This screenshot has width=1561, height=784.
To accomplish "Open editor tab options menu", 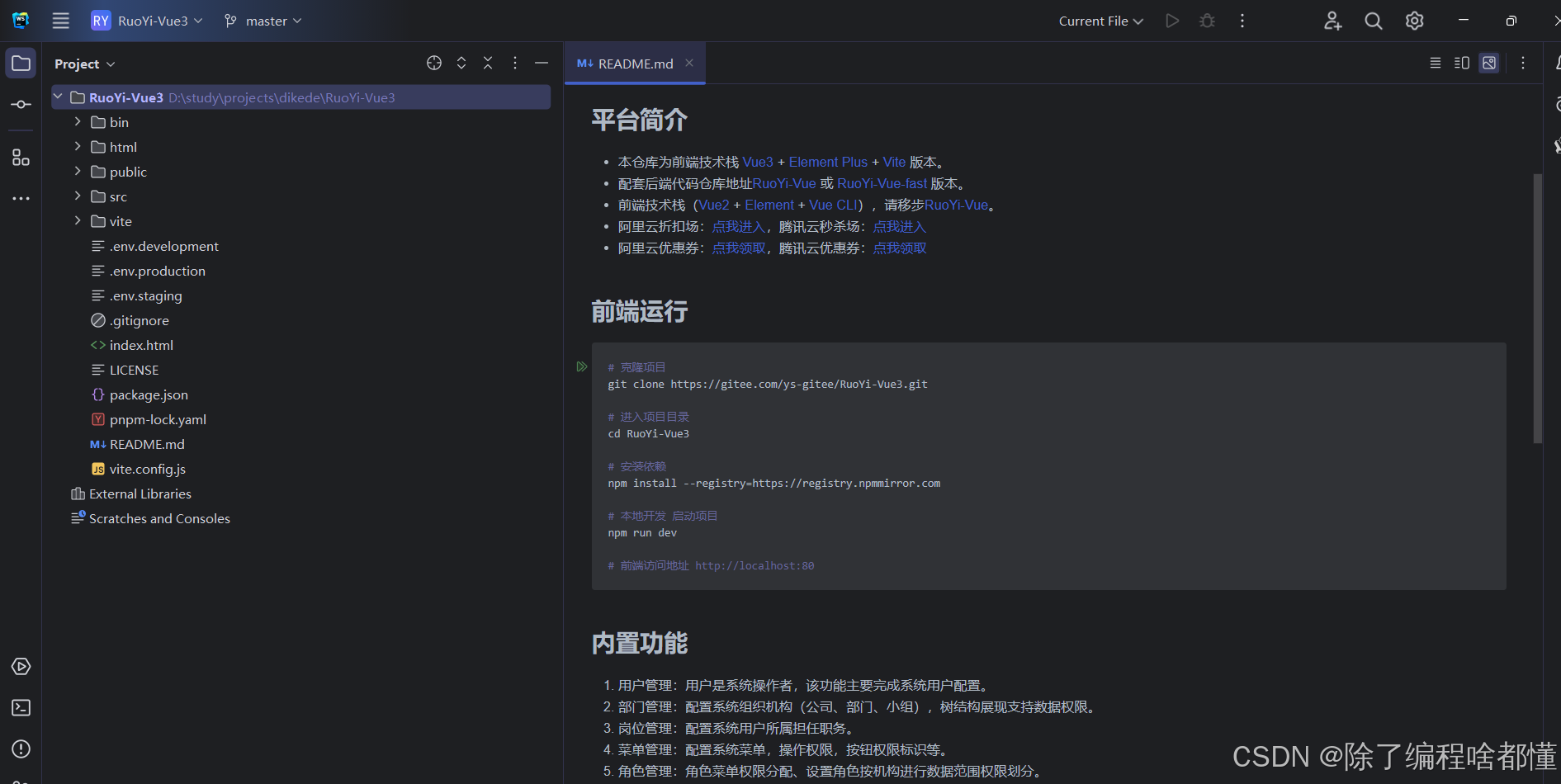I will pyautogui.click(x=1523, y=63).
